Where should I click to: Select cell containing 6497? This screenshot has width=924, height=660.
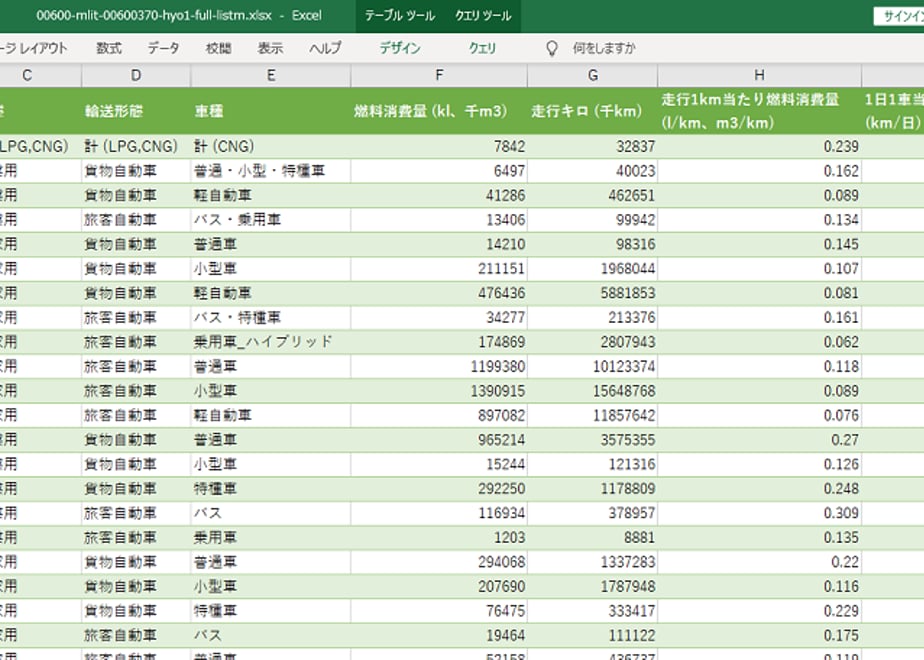(439, 171)
